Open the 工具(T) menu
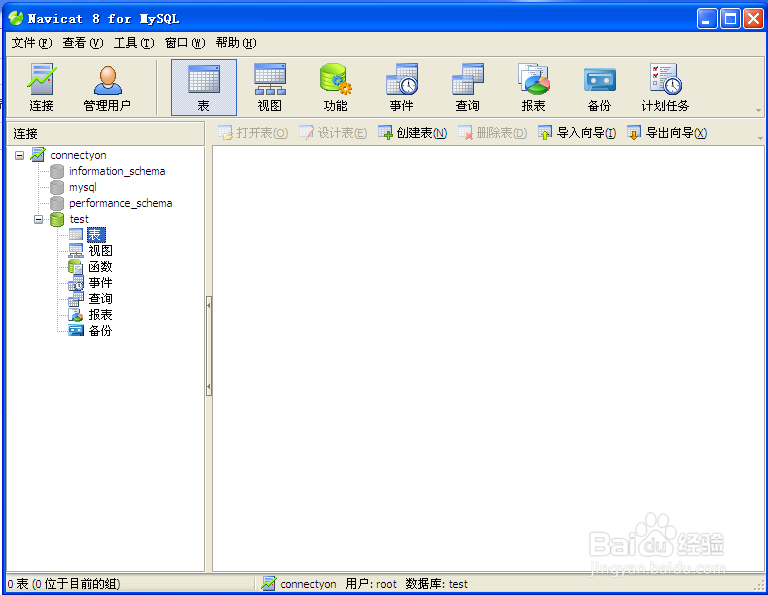 [134, 43]
